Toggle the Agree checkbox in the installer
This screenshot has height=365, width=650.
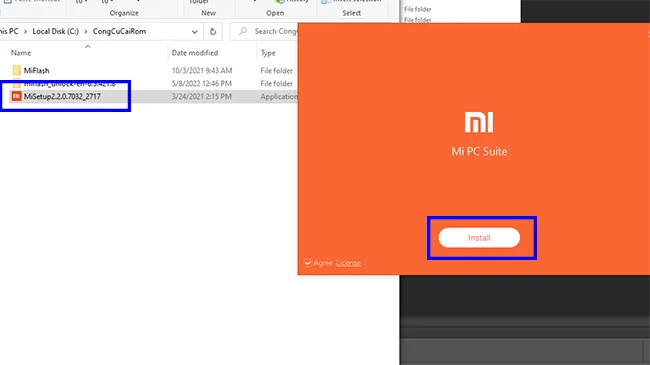[308, 263]
